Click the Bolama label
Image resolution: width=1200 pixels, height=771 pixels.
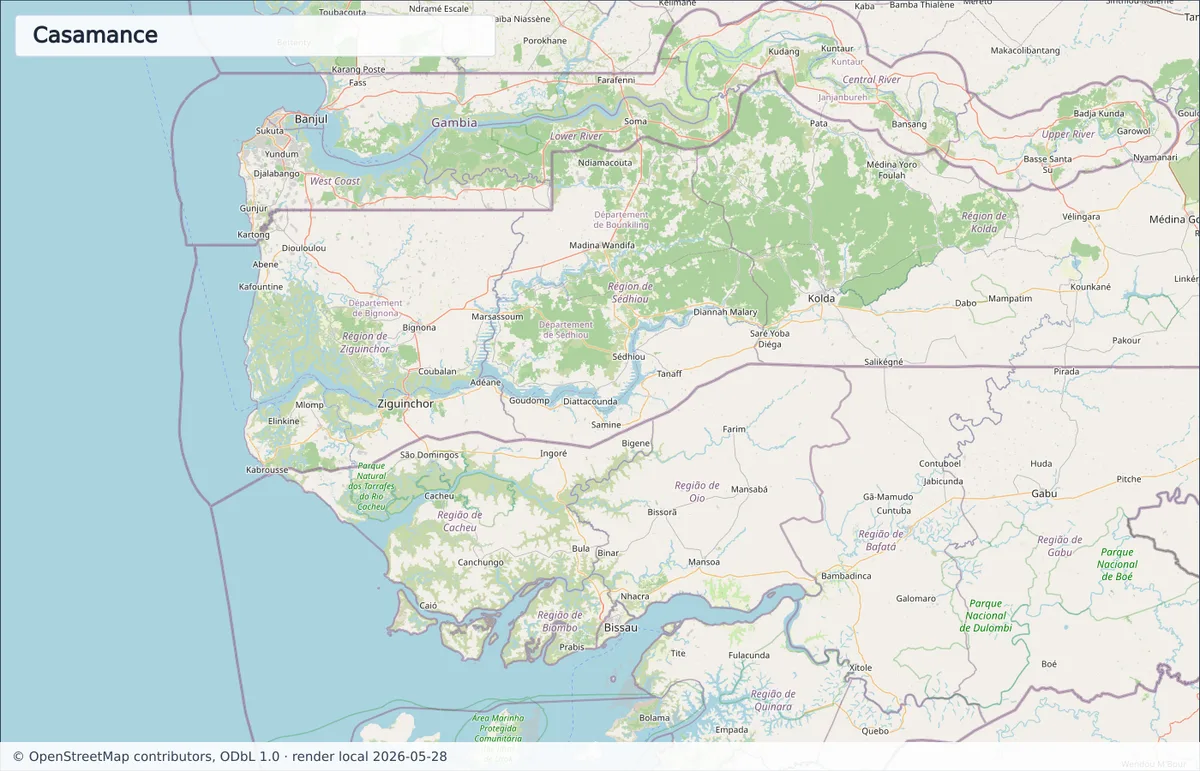tap(655, 717)
